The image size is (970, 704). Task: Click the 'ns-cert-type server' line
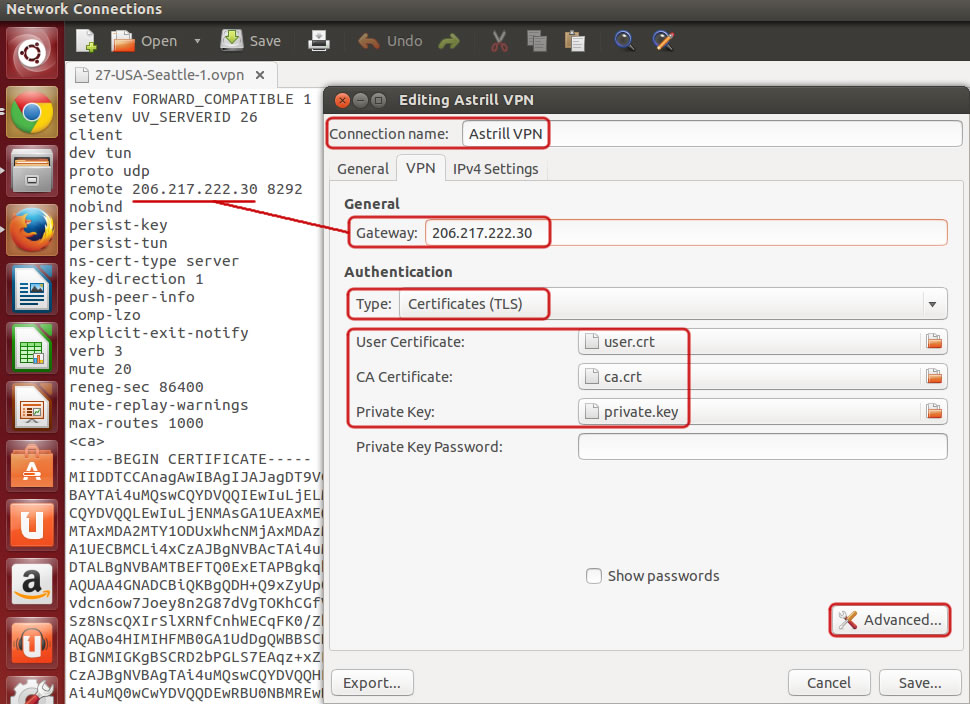click(153, 261)
